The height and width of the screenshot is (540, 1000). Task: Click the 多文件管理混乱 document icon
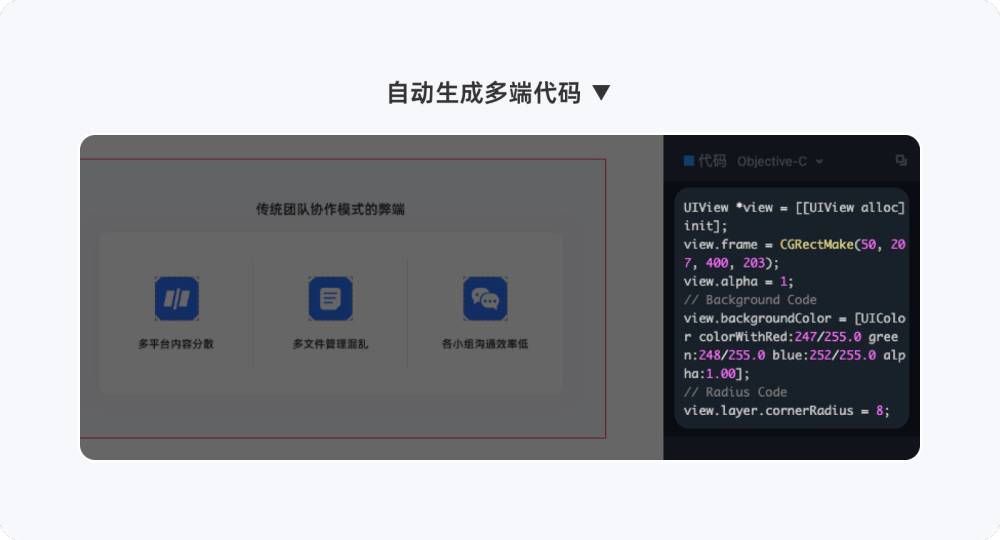pos(330,298)
